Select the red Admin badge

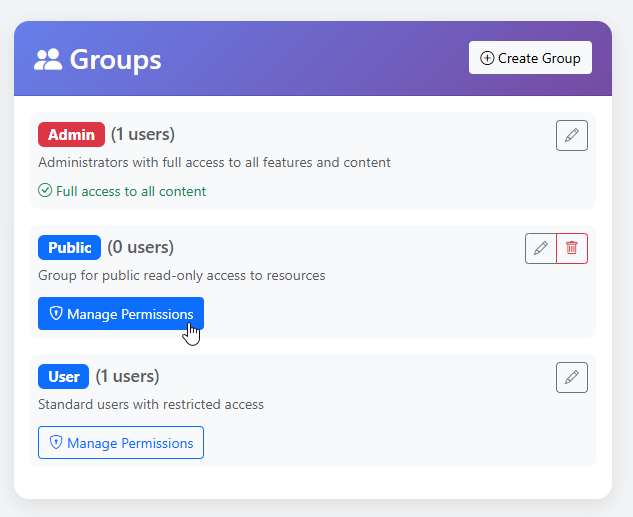tap(71, 134)
